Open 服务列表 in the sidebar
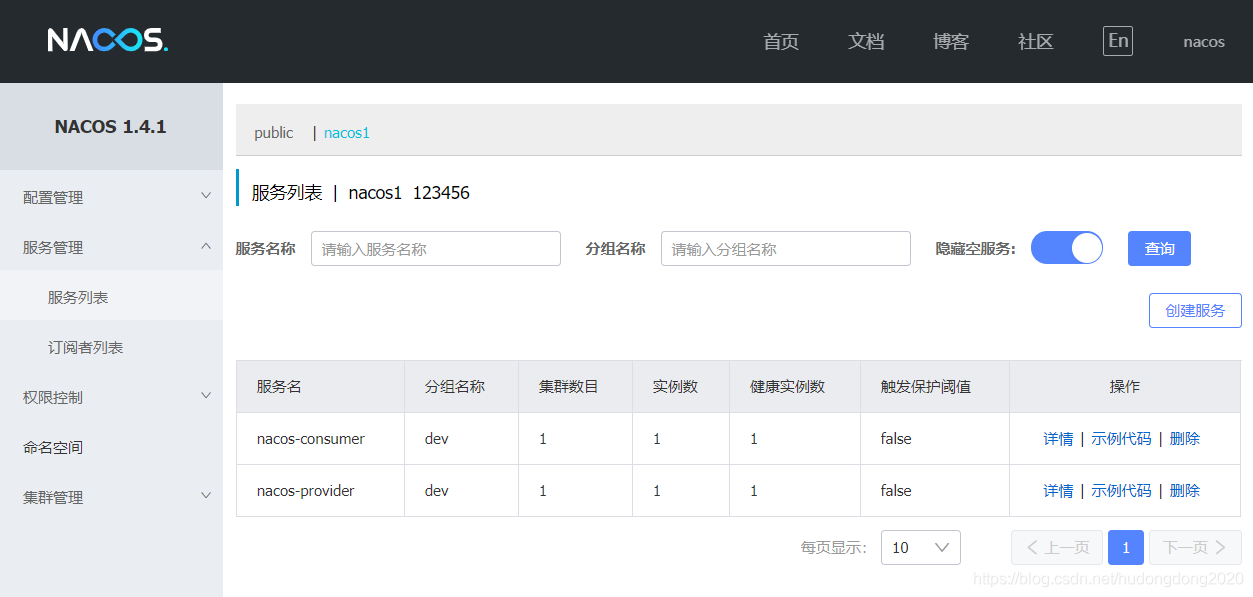 pos(111,297)
